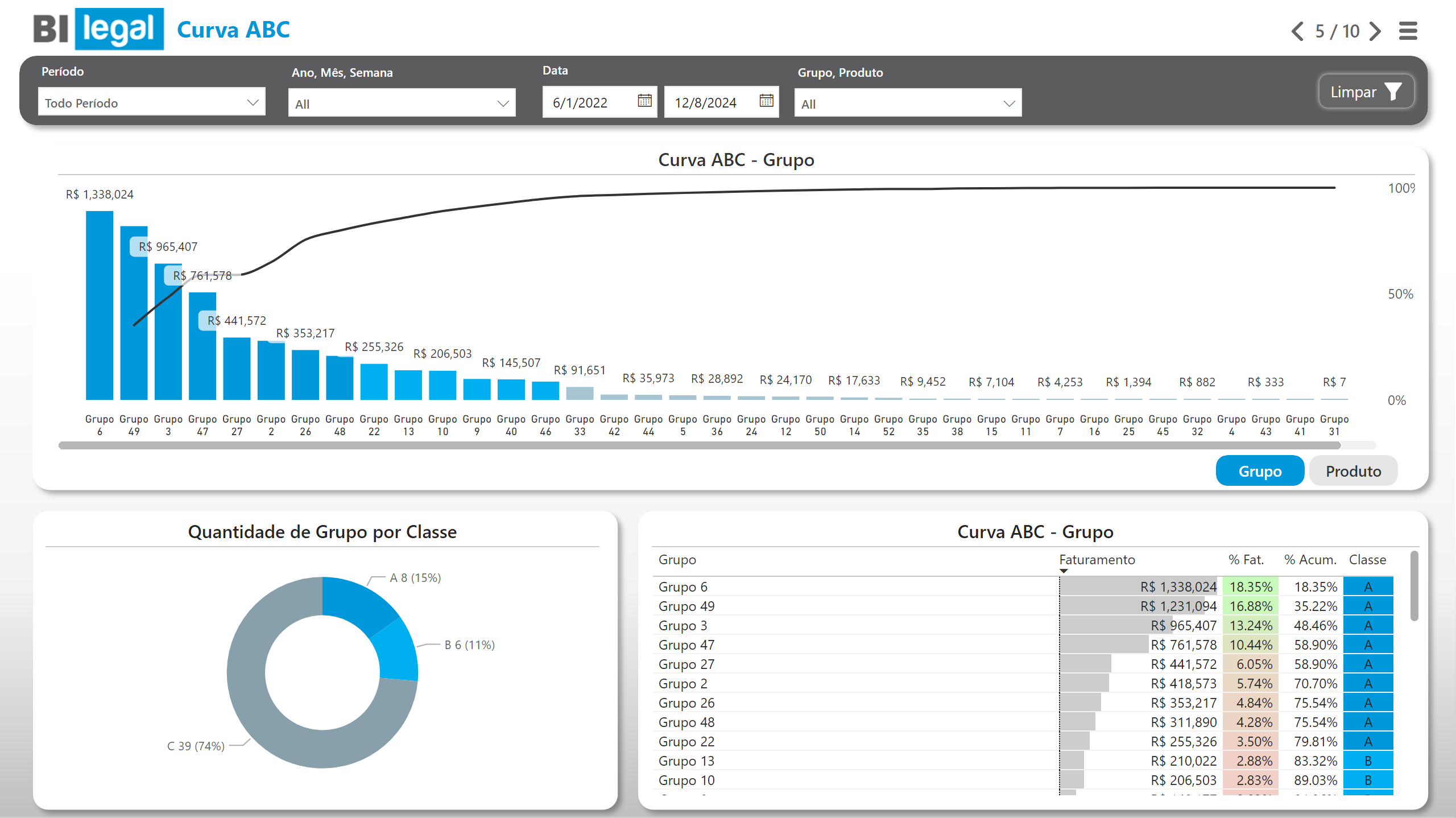Sort table by Classe column header
1456x818 pixels.
pyautogui.click(x=1367, y=560)
